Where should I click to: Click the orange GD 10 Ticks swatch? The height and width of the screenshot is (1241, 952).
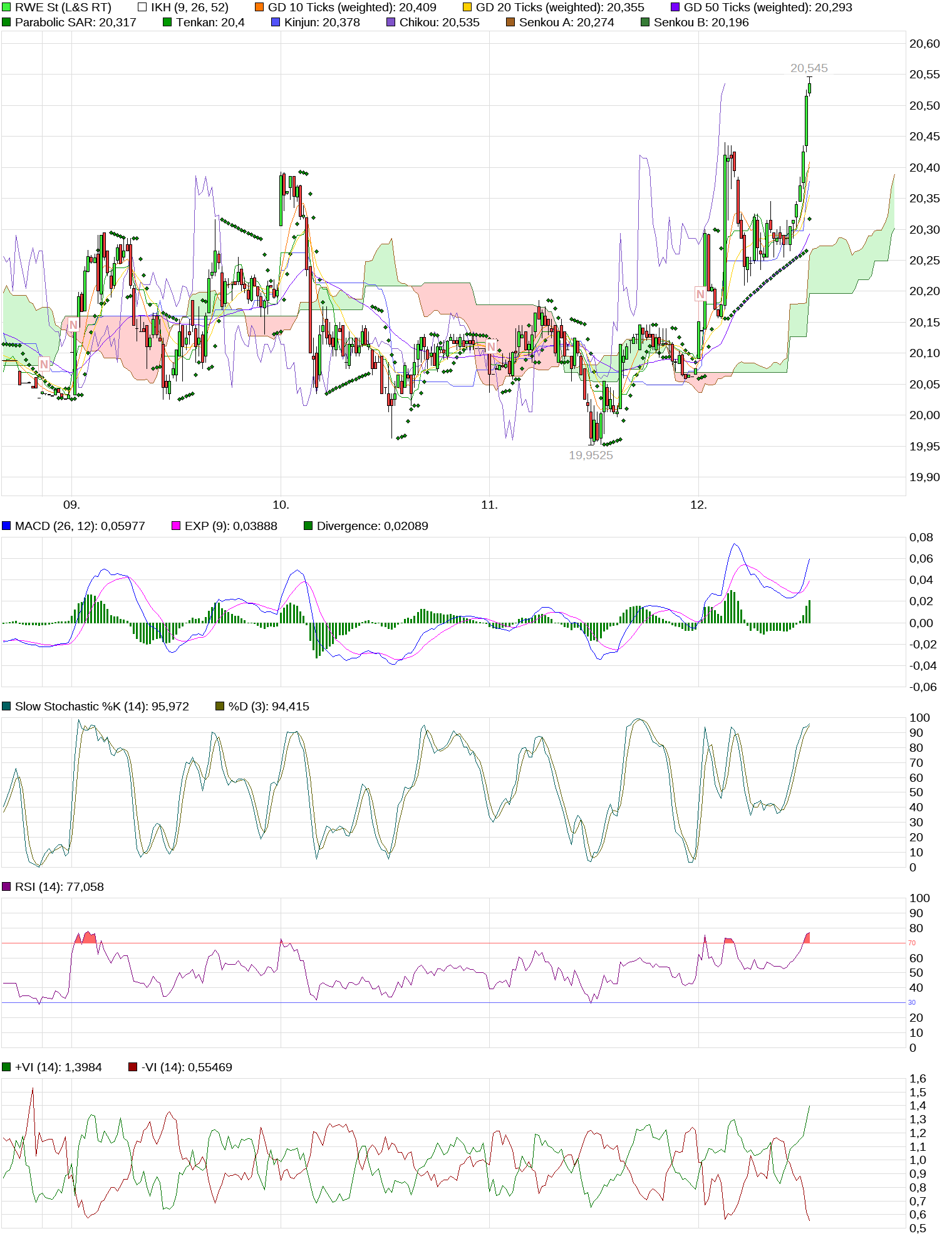259,8
